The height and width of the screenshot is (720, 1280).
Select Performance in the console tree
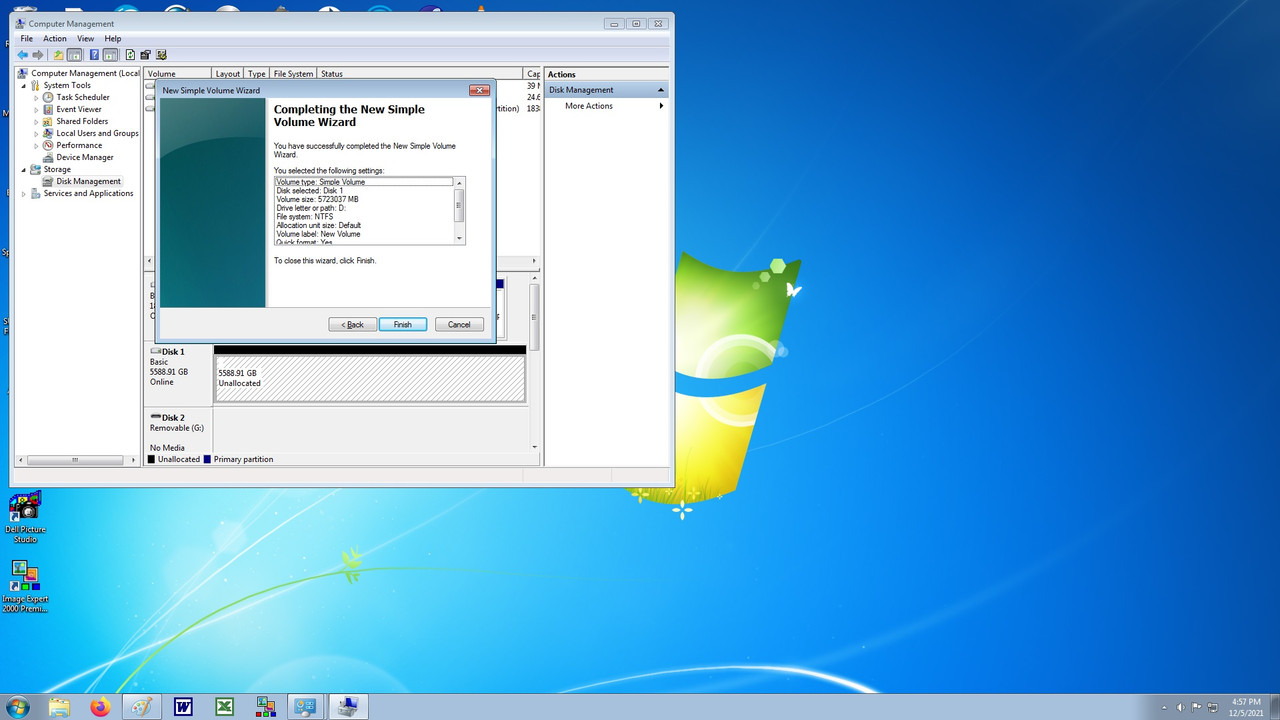click(79, 145)
